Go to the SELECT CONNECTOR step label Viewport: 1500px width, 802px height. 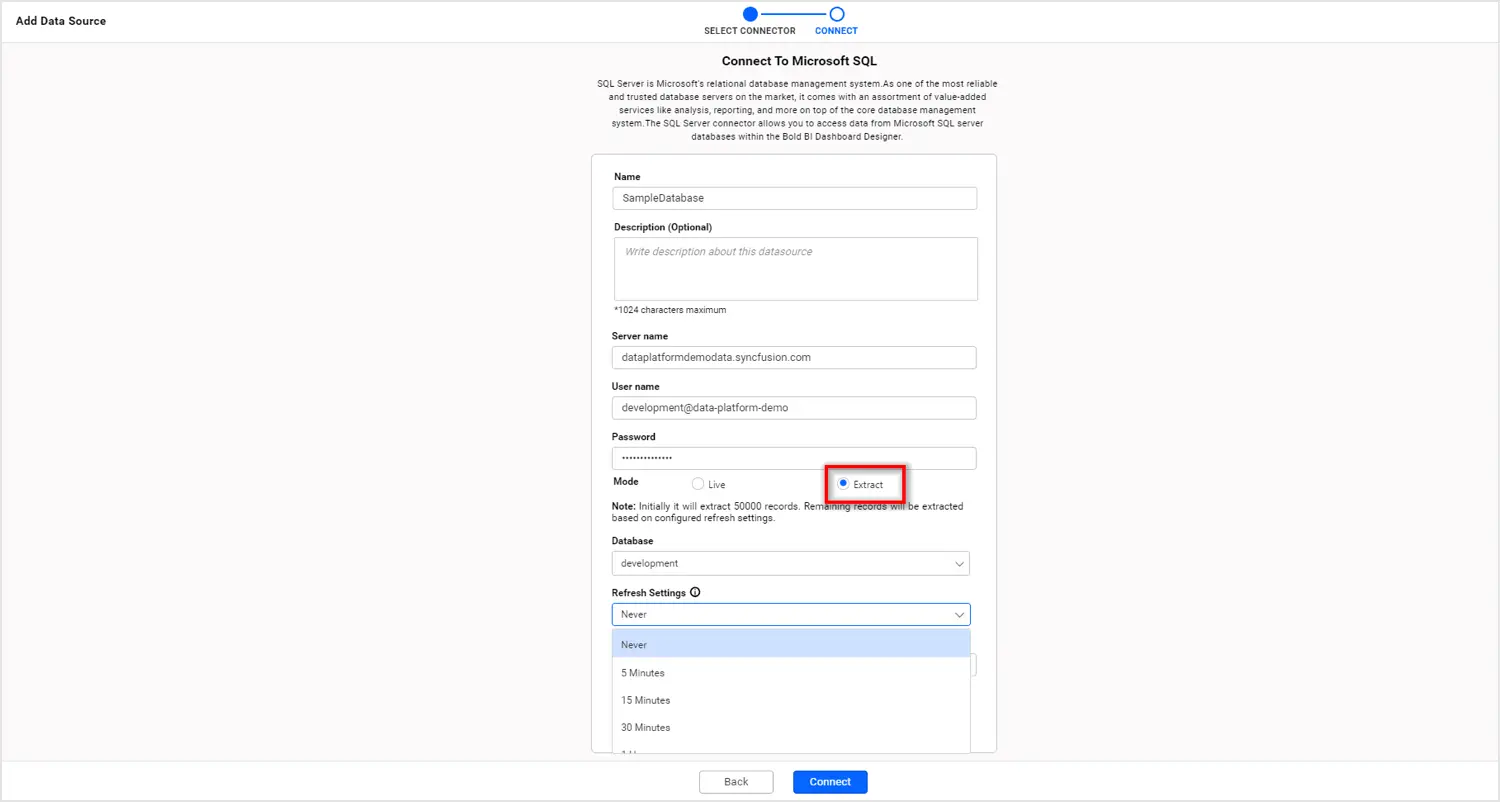(x=750, y=31)
